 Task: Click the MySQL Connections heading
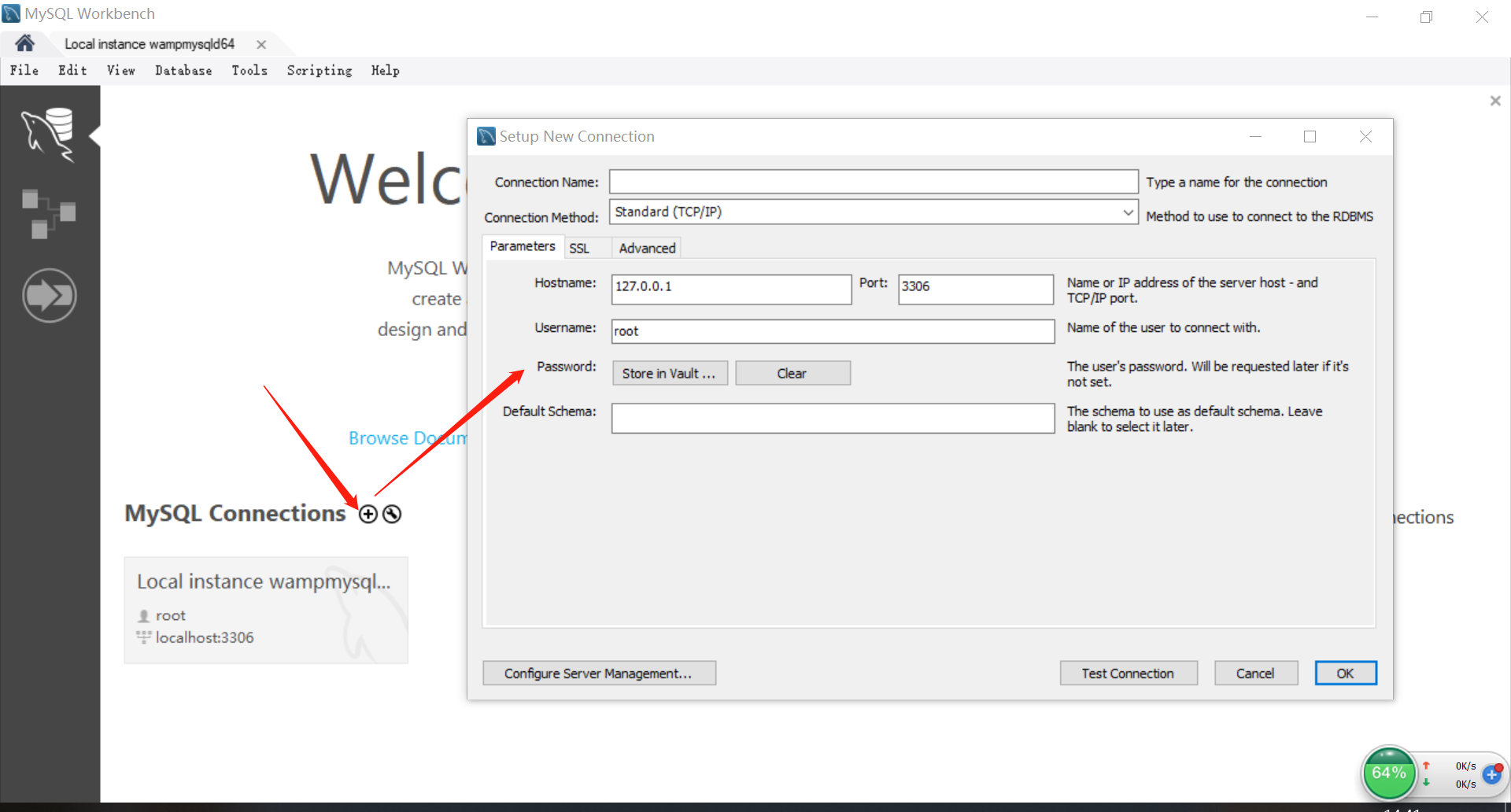235,513
